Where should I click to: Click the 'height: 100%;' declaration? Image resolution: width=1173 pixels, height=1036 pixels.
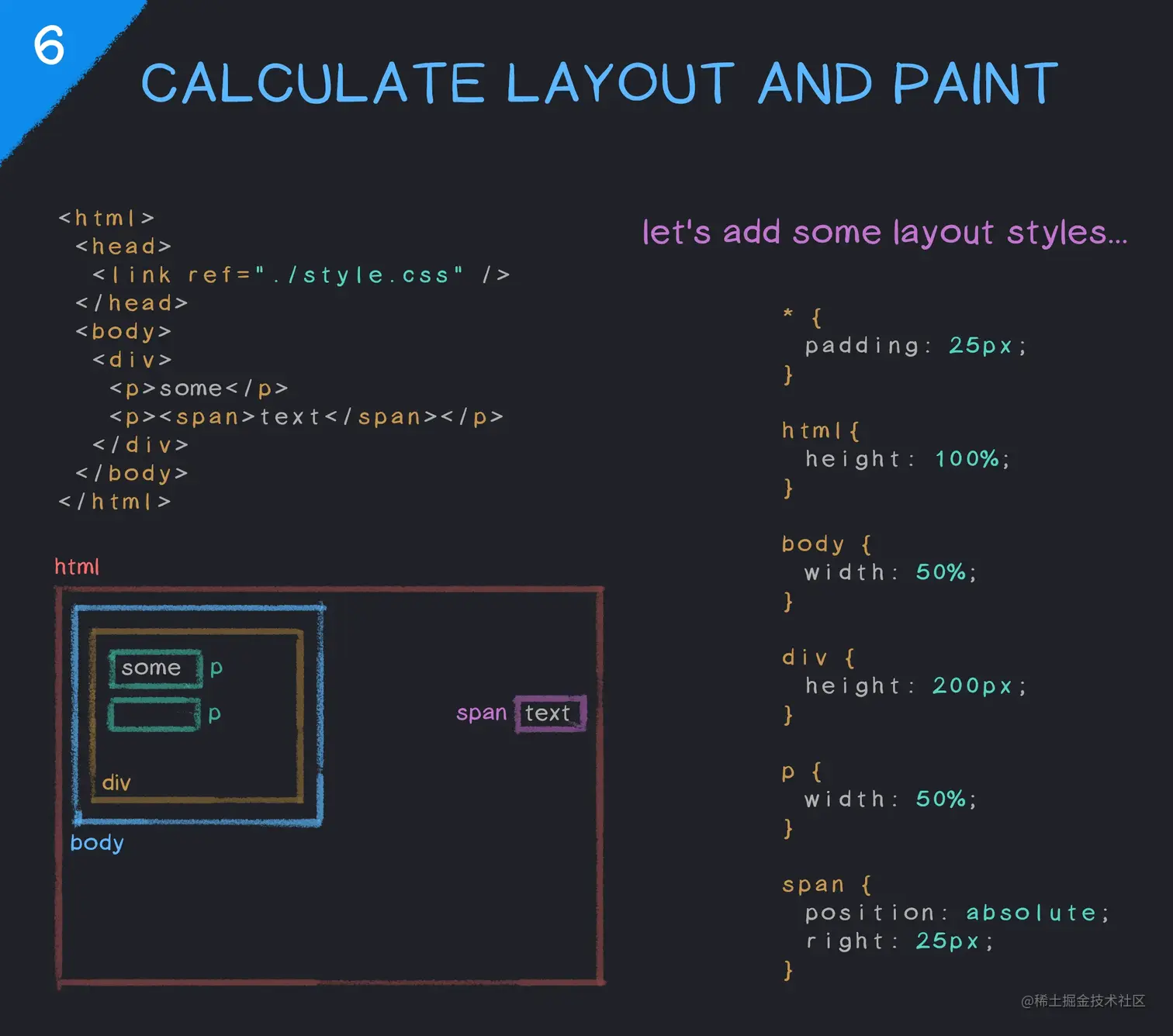(908, 459)
